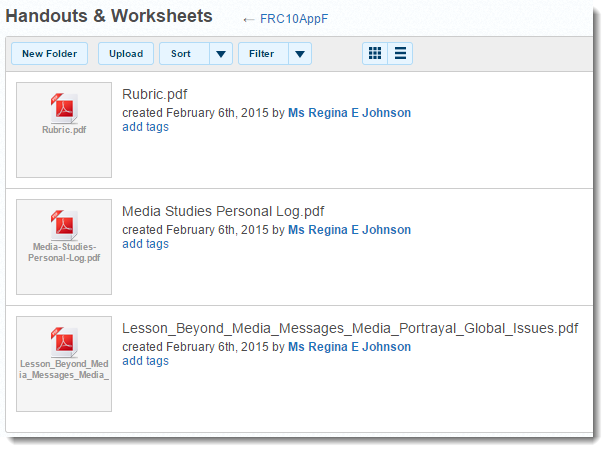Create a New Folder
Viewport: 608px width, 452px height.
click(x=49, y=54)
